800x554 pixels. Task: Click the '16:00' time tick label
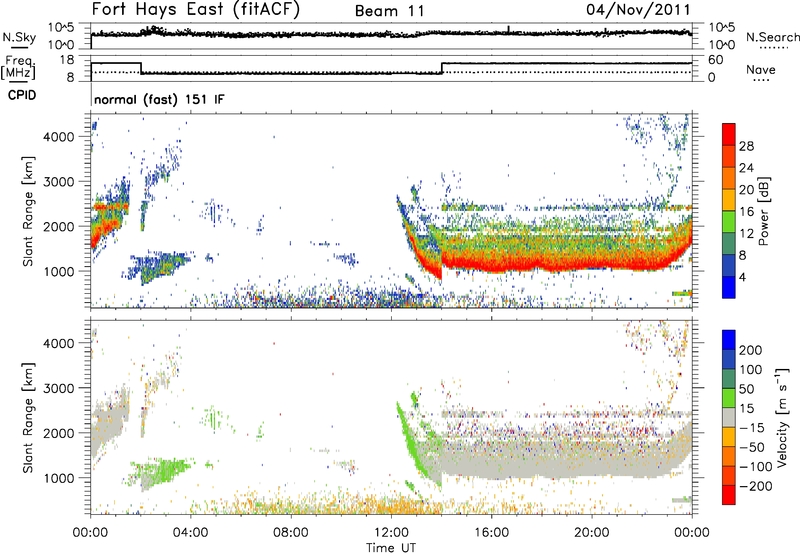point(491,533)
